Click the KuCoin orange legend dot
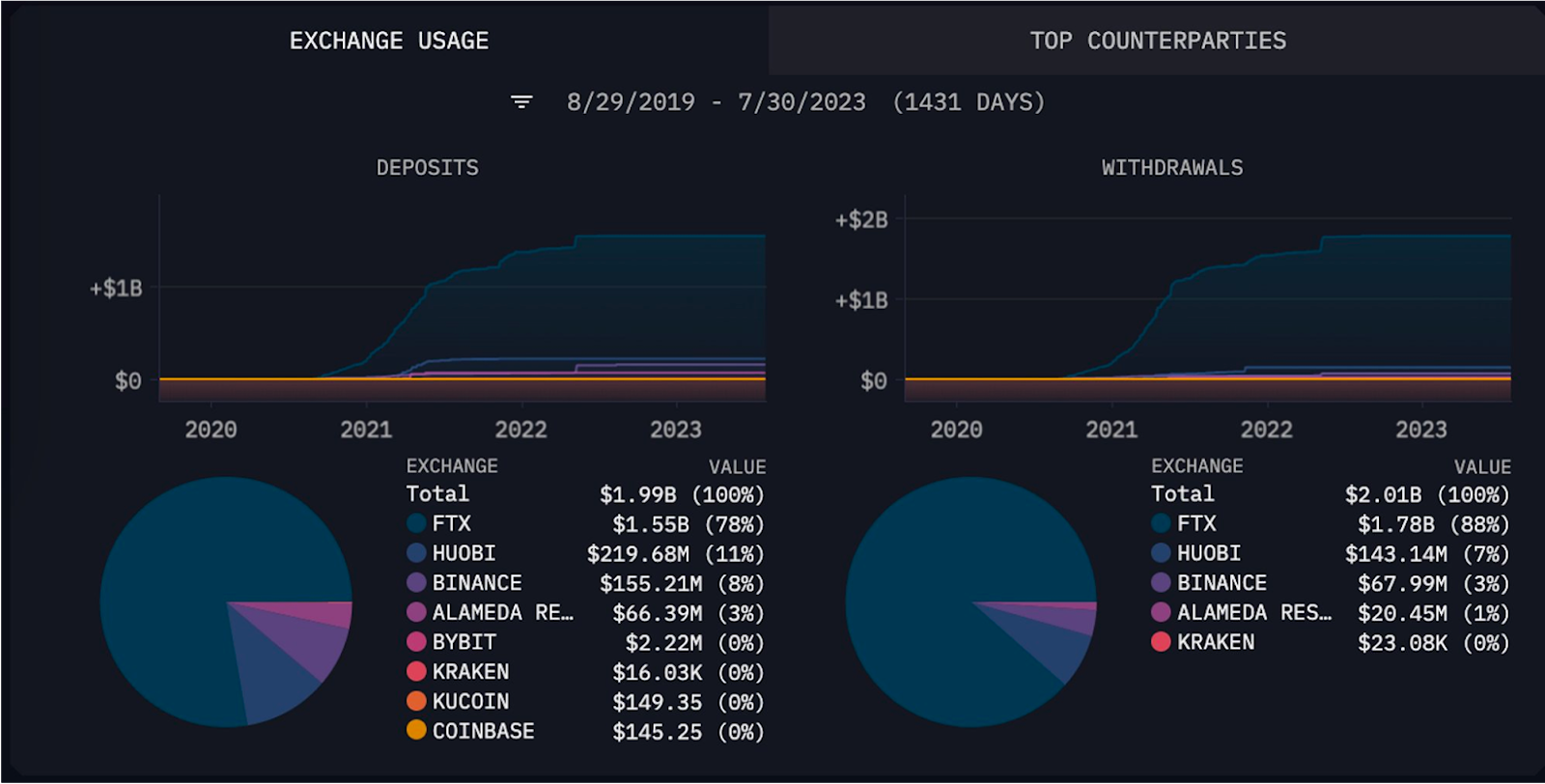The width and height of the screenshot is (1545, 784). tap(416, 701)
